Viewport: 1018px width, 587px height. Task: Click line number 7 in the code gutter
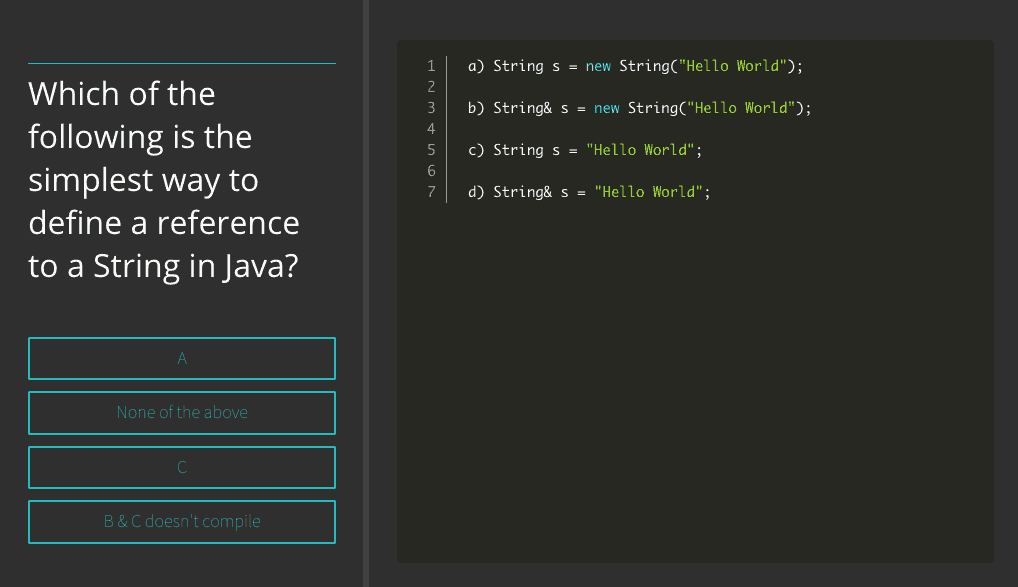[x=431, y=192]
